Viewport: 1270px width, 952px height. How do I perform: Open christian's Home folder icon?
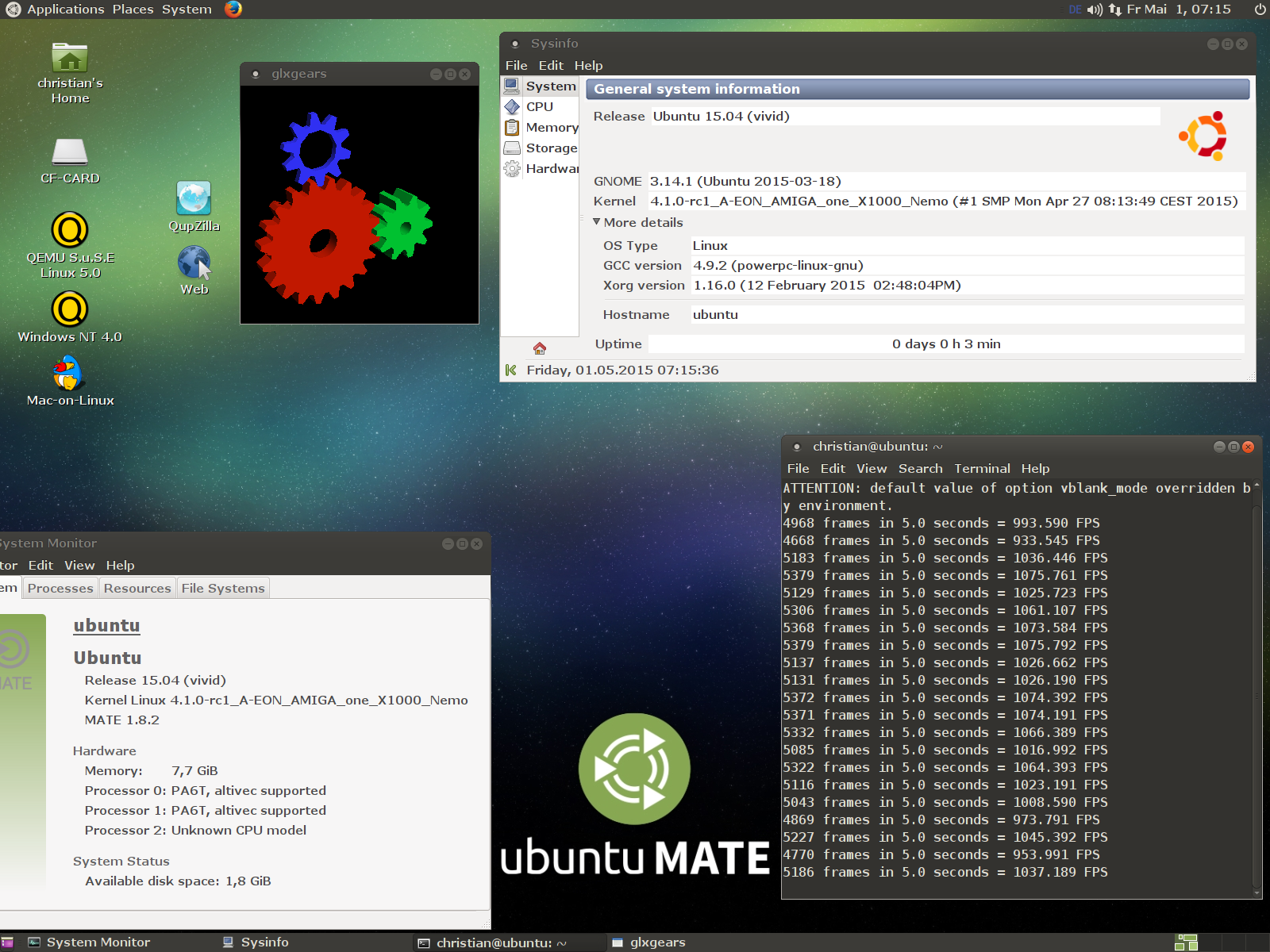point(70,59)
